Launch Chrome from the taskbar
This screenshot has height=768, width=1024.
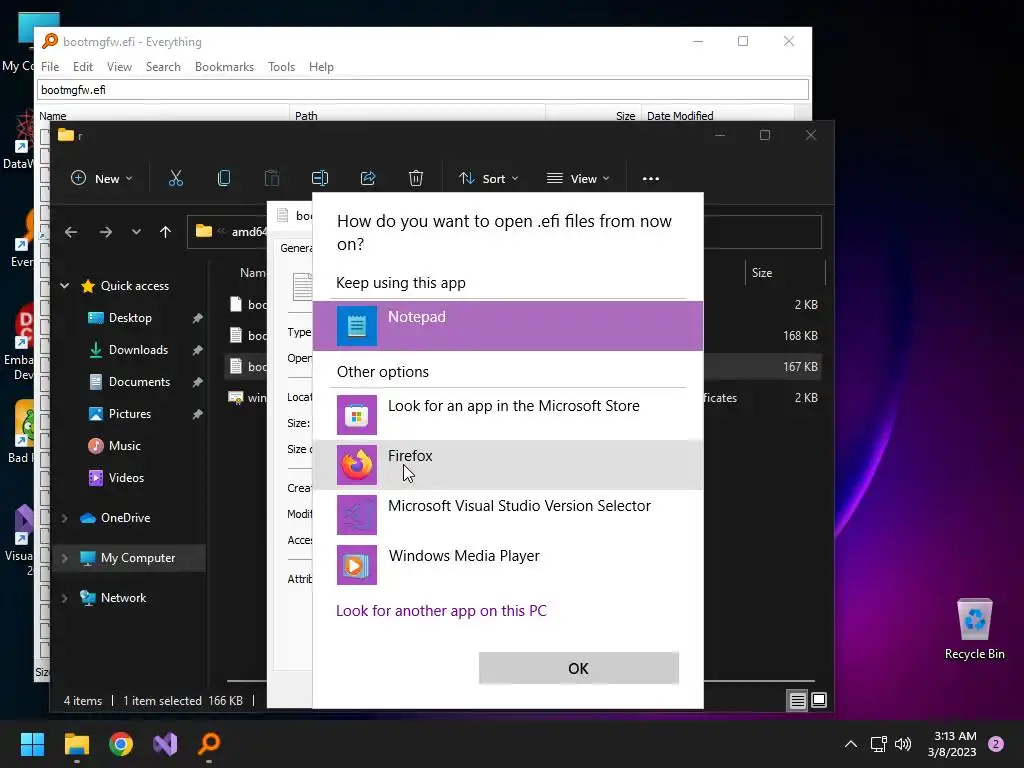121,744
